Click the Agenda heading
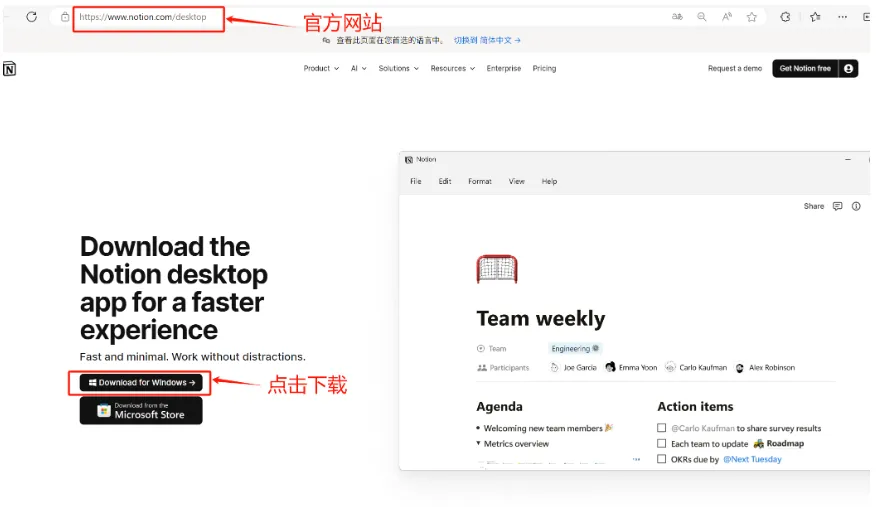This screenshot has height=507, width=877. 499,406
